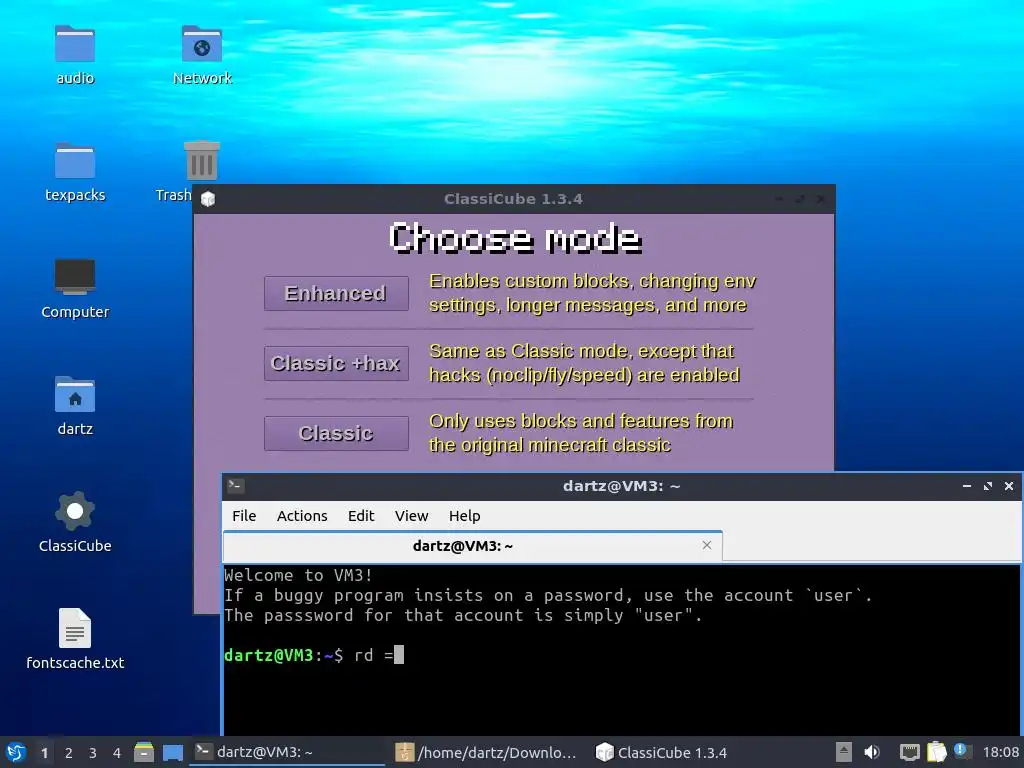Screen dimensions: 1024x768
Task: Click the 'Choose mode' heading text
Action: pos(515,238)
